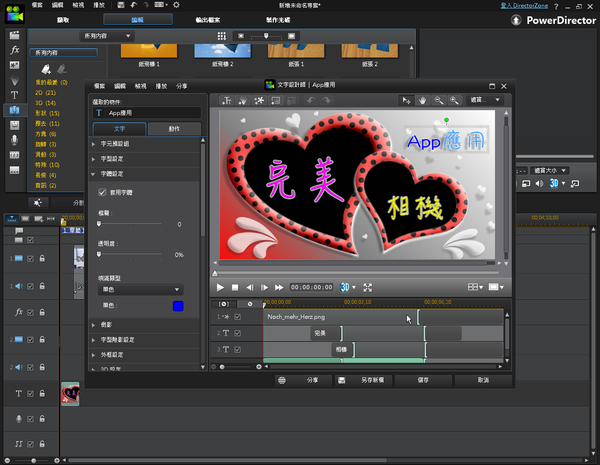The height and width of the screenshot is (465, 600).
Task: Open the Effects Room fx icon
Action: pos(14,48)
